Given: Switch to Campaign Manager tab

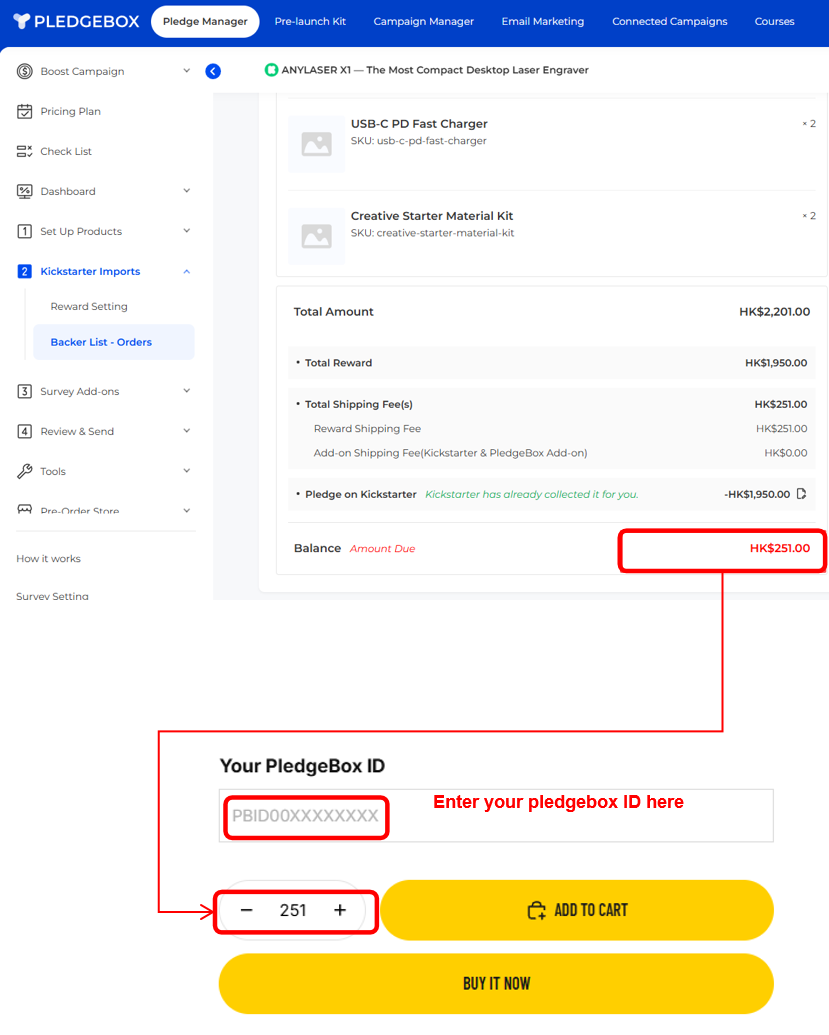Looking at the screenshot, I should (424, 21).
